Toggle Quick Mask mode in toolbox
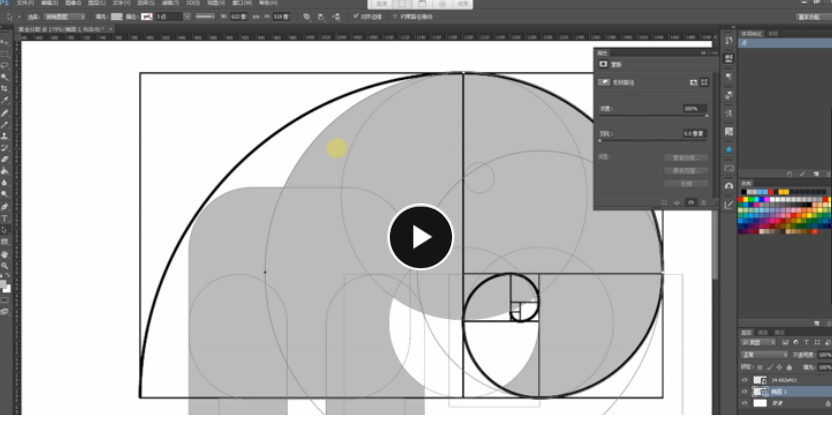 [x=5, y=300]
